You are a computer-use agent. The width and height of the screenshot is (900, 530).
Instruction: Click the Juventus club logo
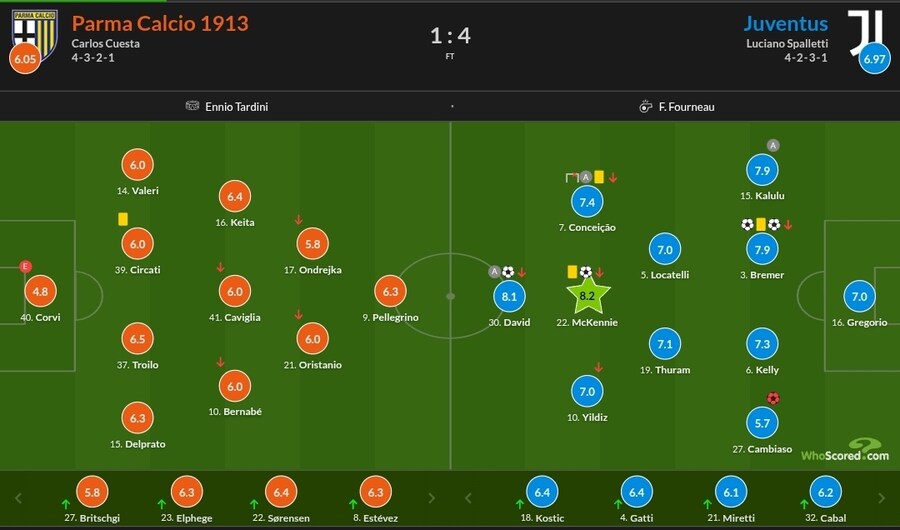tap(862, 30)
